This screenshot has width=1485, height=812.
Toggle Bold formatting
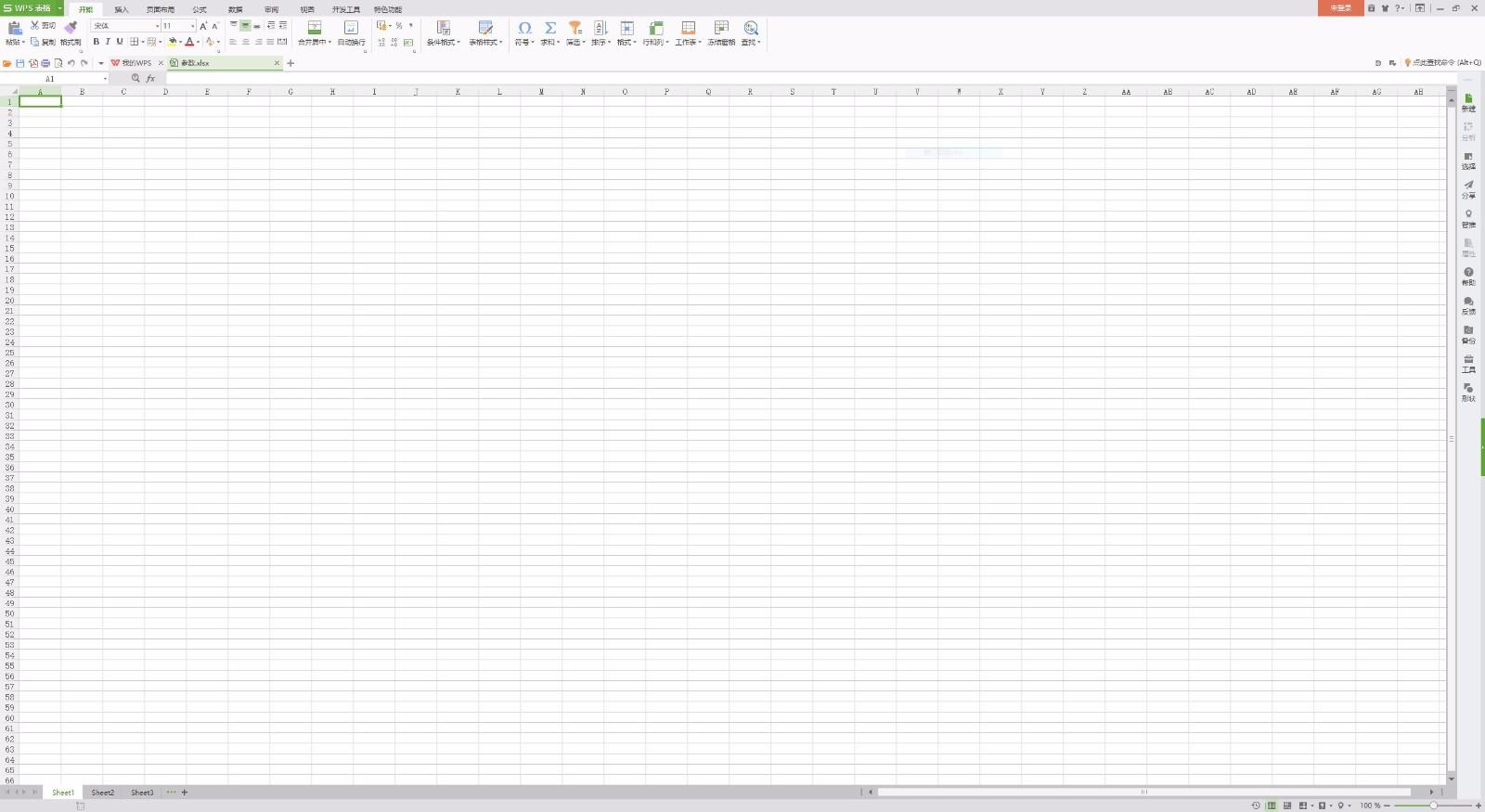click(96, 42)
